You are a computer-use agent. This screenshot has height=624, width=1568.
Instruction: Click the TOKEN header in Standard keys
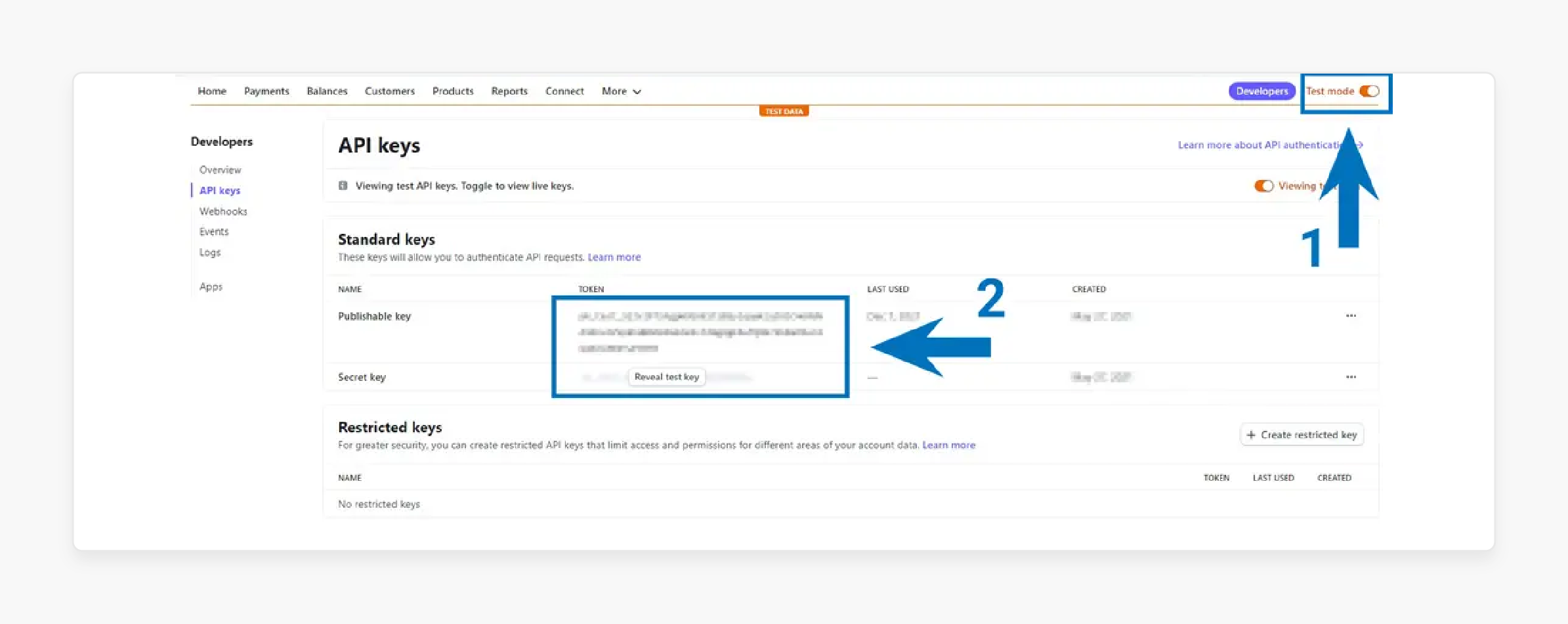click(x=591, y=290)
